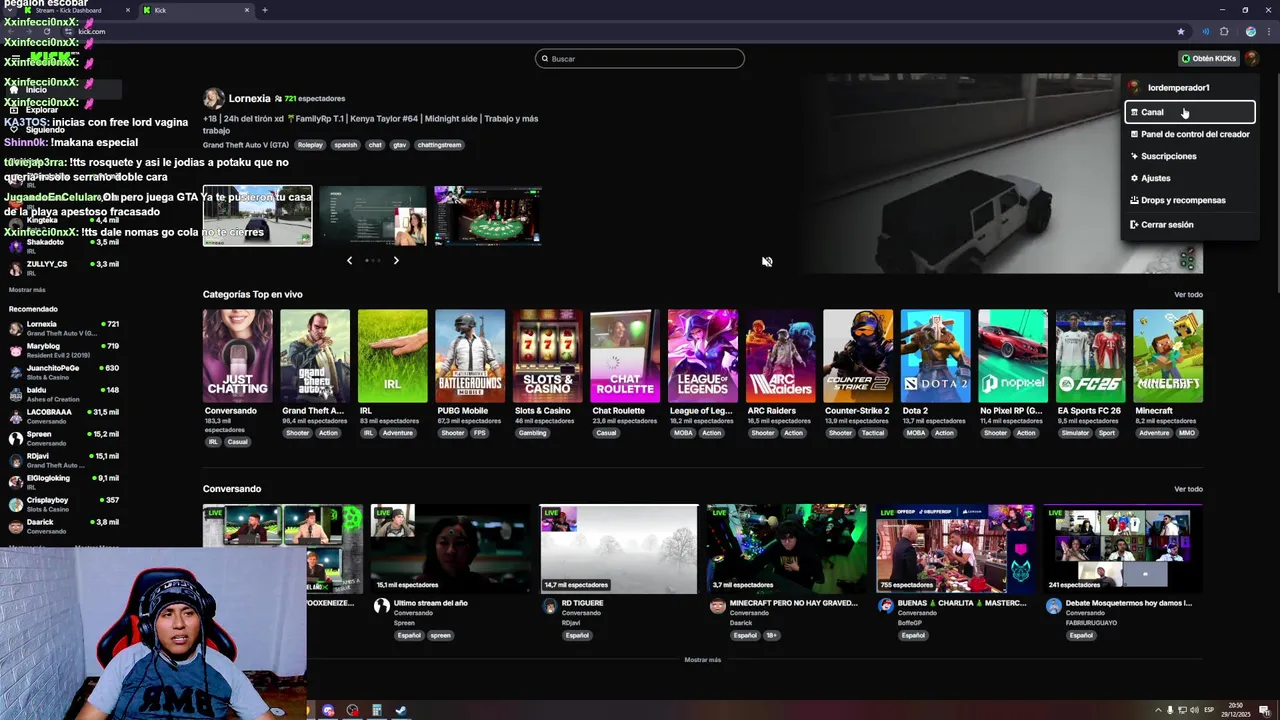Open MINECRAFT PERO NO HAY GRAVEDAD stream

[788, 549]
